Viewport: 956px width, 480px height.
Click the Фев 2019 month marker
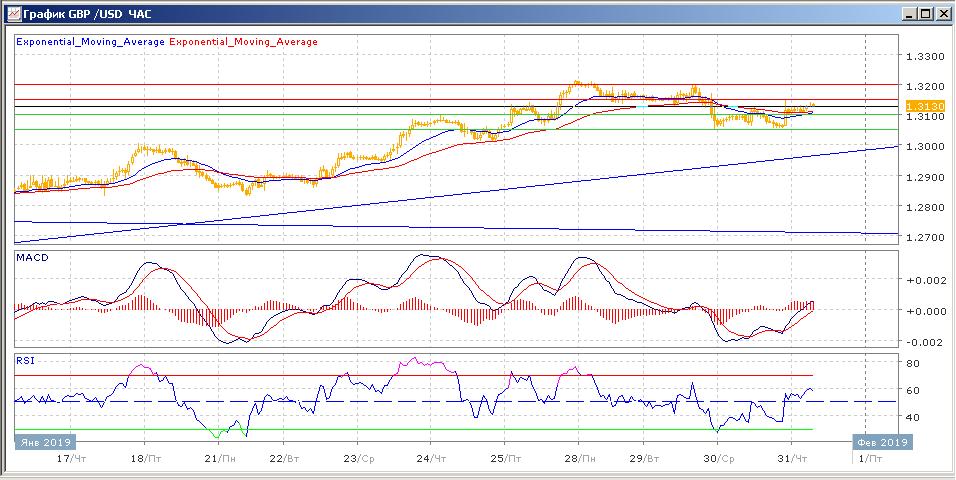coord(880,441)
